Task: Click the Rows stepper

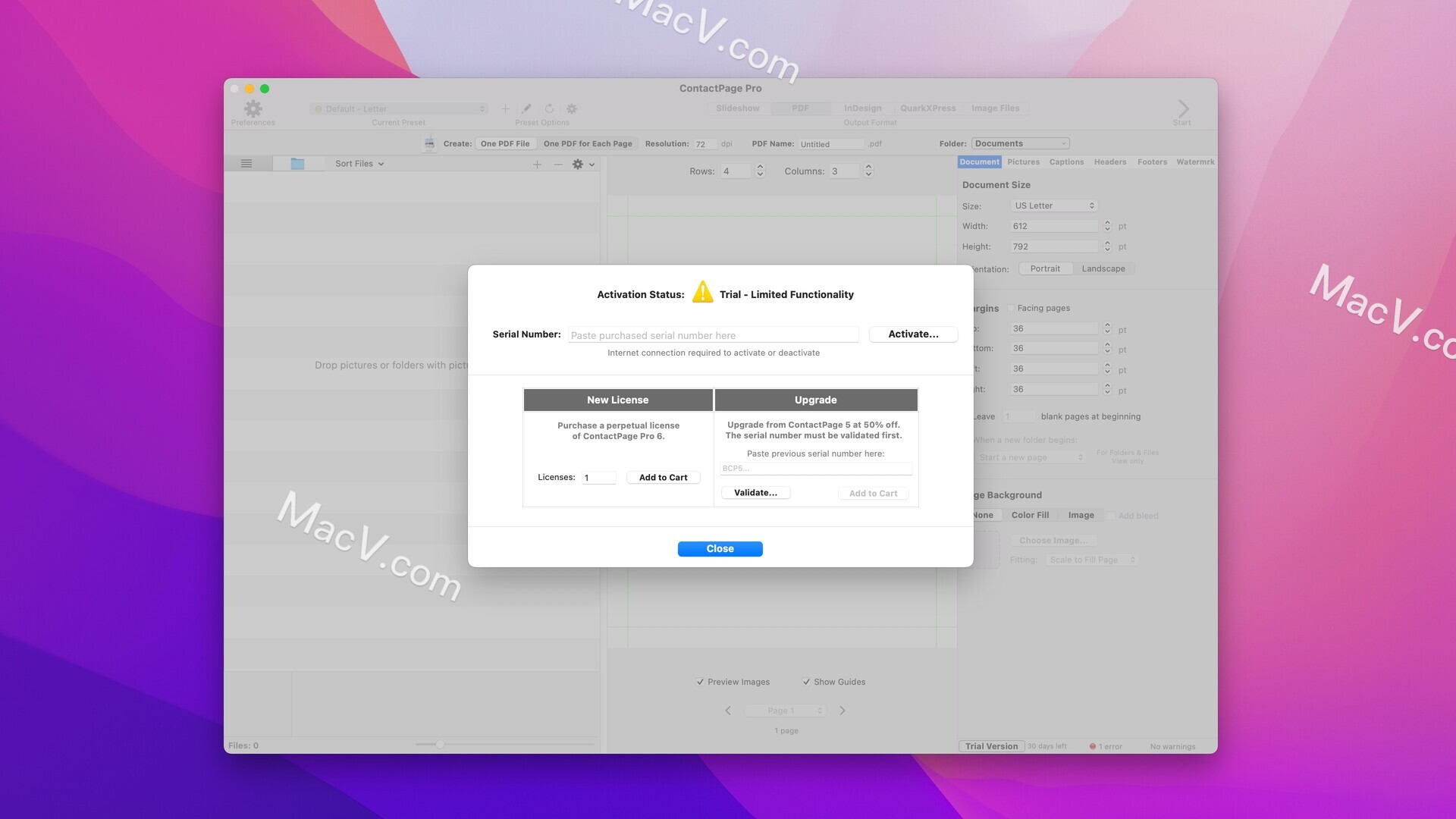Action: [760, 171]
